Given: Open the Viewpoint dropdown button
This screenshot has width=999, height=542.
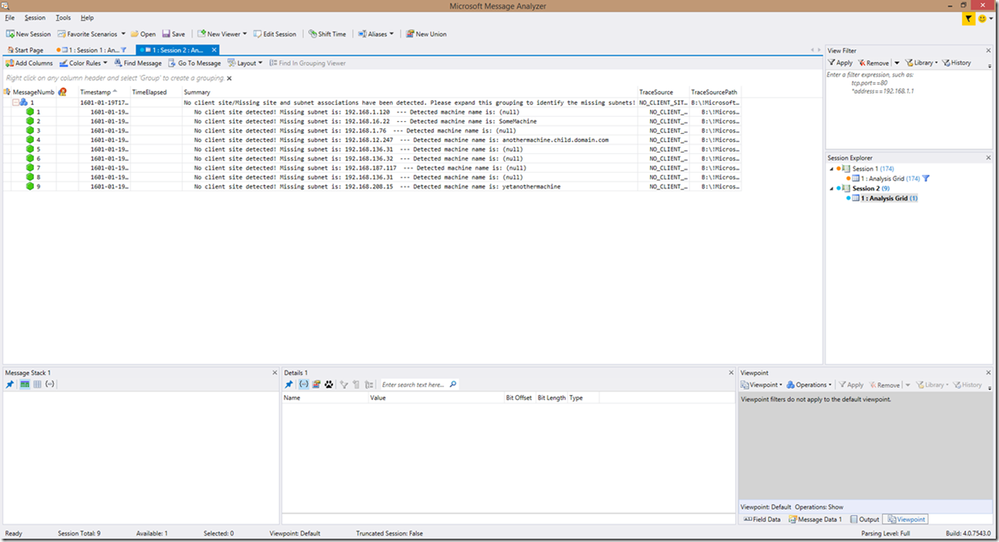Looking at the screenshot, I should [761, 385].
